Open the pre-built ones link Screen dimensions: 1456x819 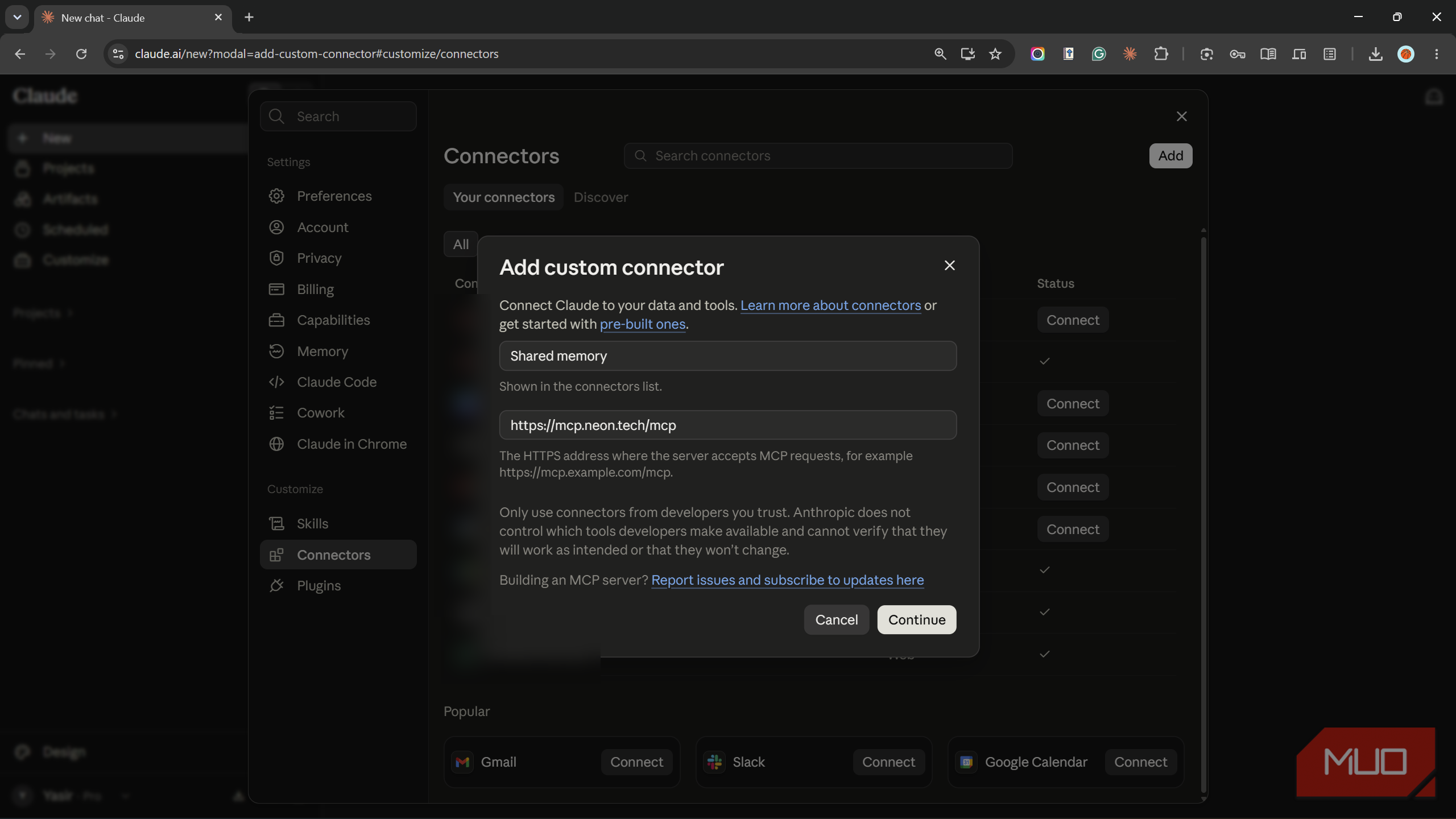coord(643,324)
